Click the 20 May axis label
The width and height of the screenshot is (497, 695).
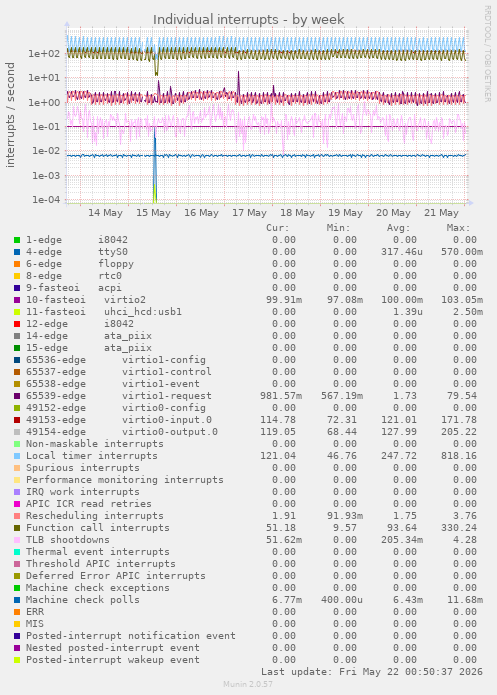coord(393,213)
